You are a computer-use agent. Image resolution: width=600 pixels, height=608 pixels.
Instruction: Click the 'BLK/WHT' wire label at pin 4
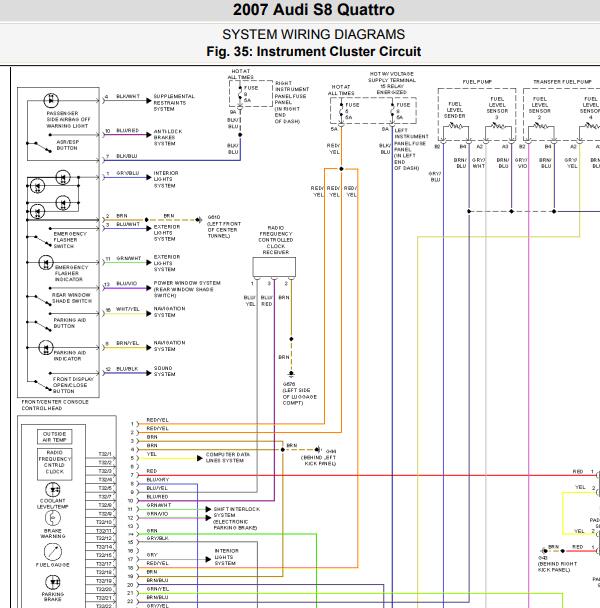point(128,96)
